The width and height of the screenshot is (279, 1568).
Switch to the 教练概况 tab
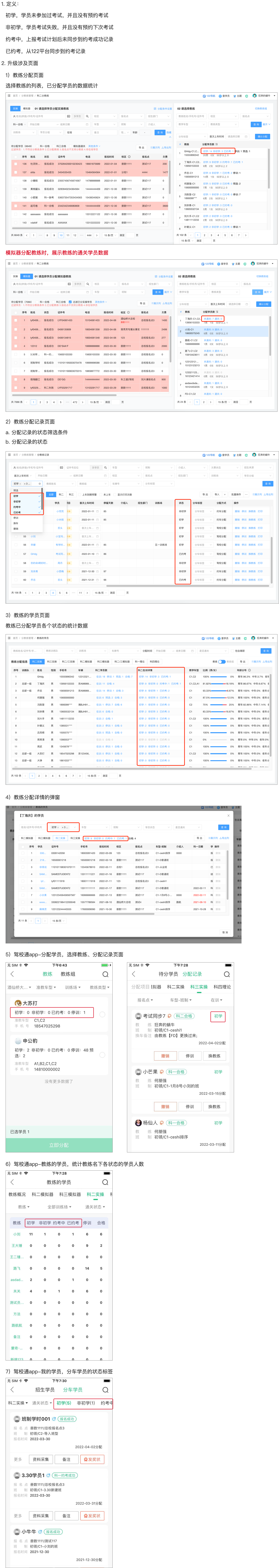point(17,1195)
